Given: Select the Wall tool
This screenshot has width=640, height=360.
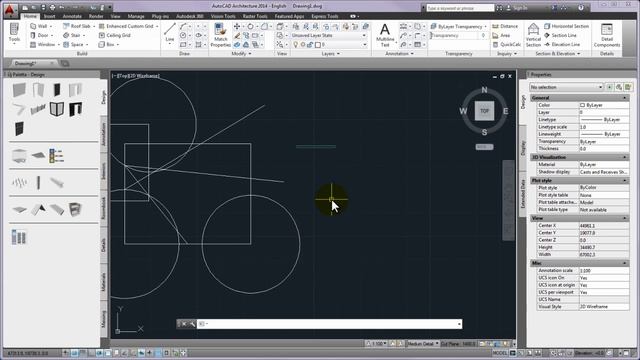Looking at the screenshot, I should pos(38,26).
